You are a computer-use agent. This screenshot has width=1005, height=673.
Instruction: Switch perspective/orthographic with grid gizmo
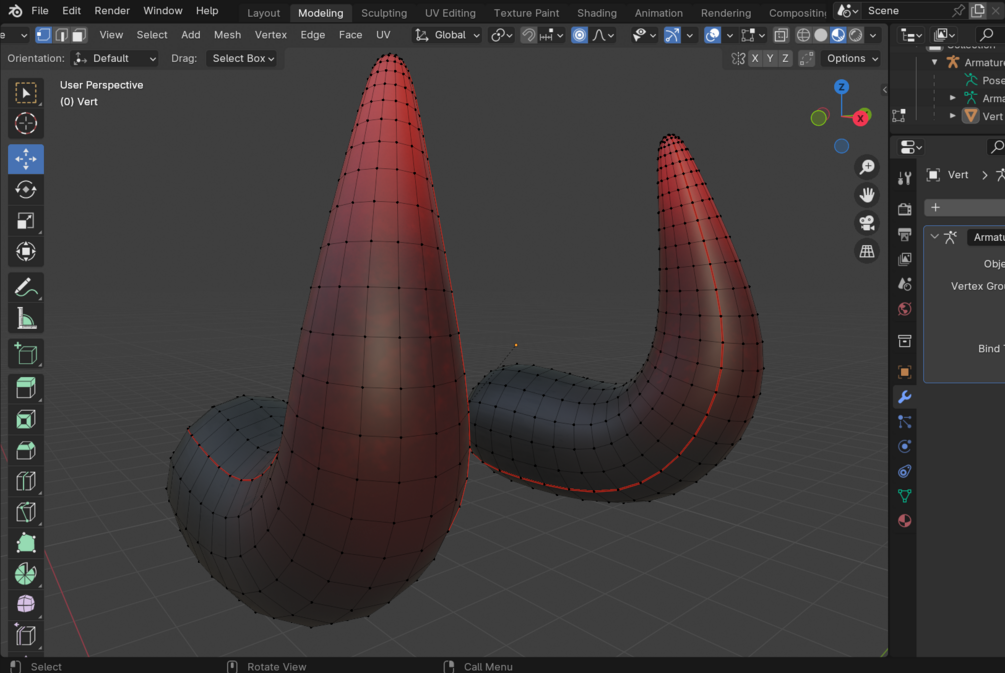[x=867, y=251]
